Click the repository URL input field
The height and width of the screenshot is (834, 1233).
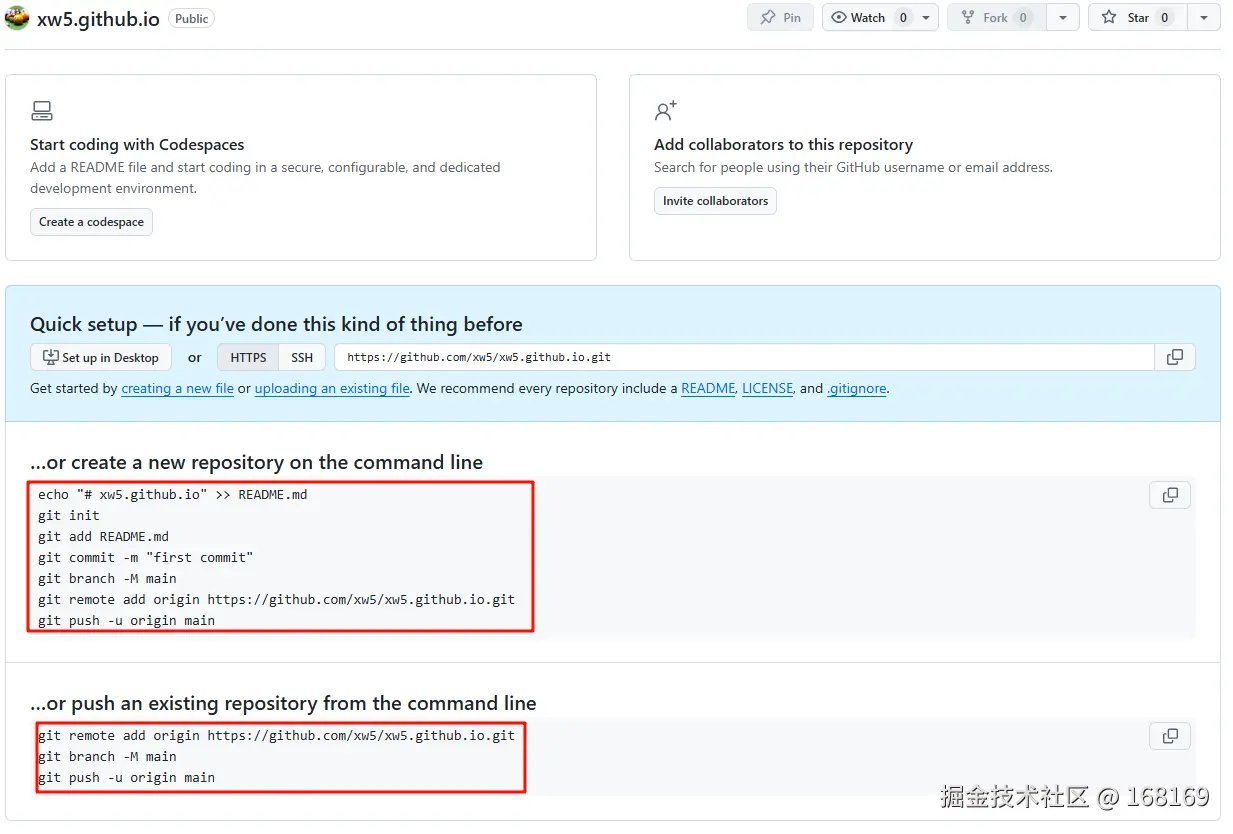(744, 357)
